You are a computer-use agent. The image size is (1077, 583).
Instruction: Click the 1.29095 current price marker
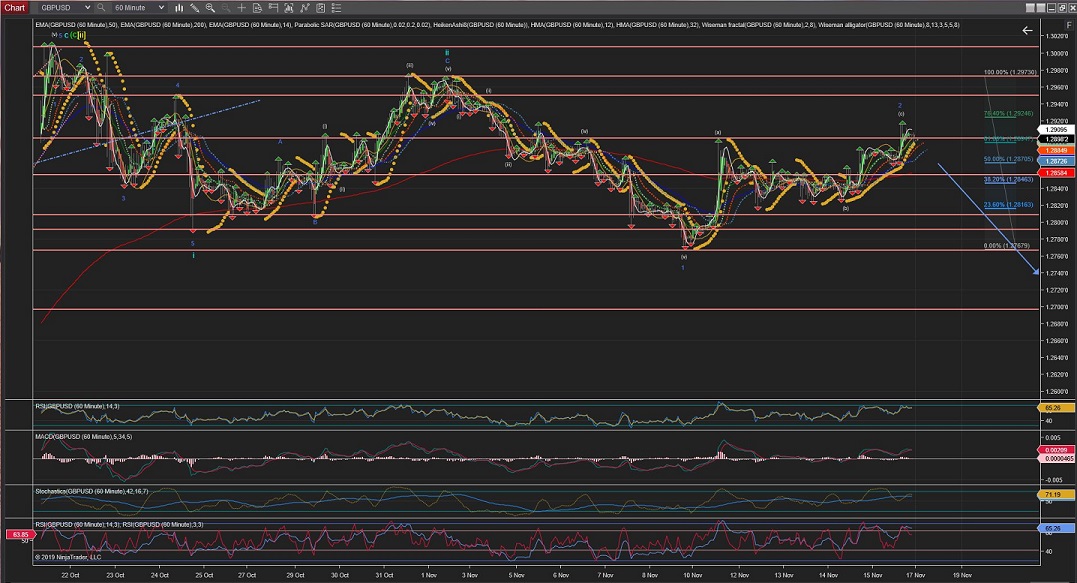click(1056, 130)
